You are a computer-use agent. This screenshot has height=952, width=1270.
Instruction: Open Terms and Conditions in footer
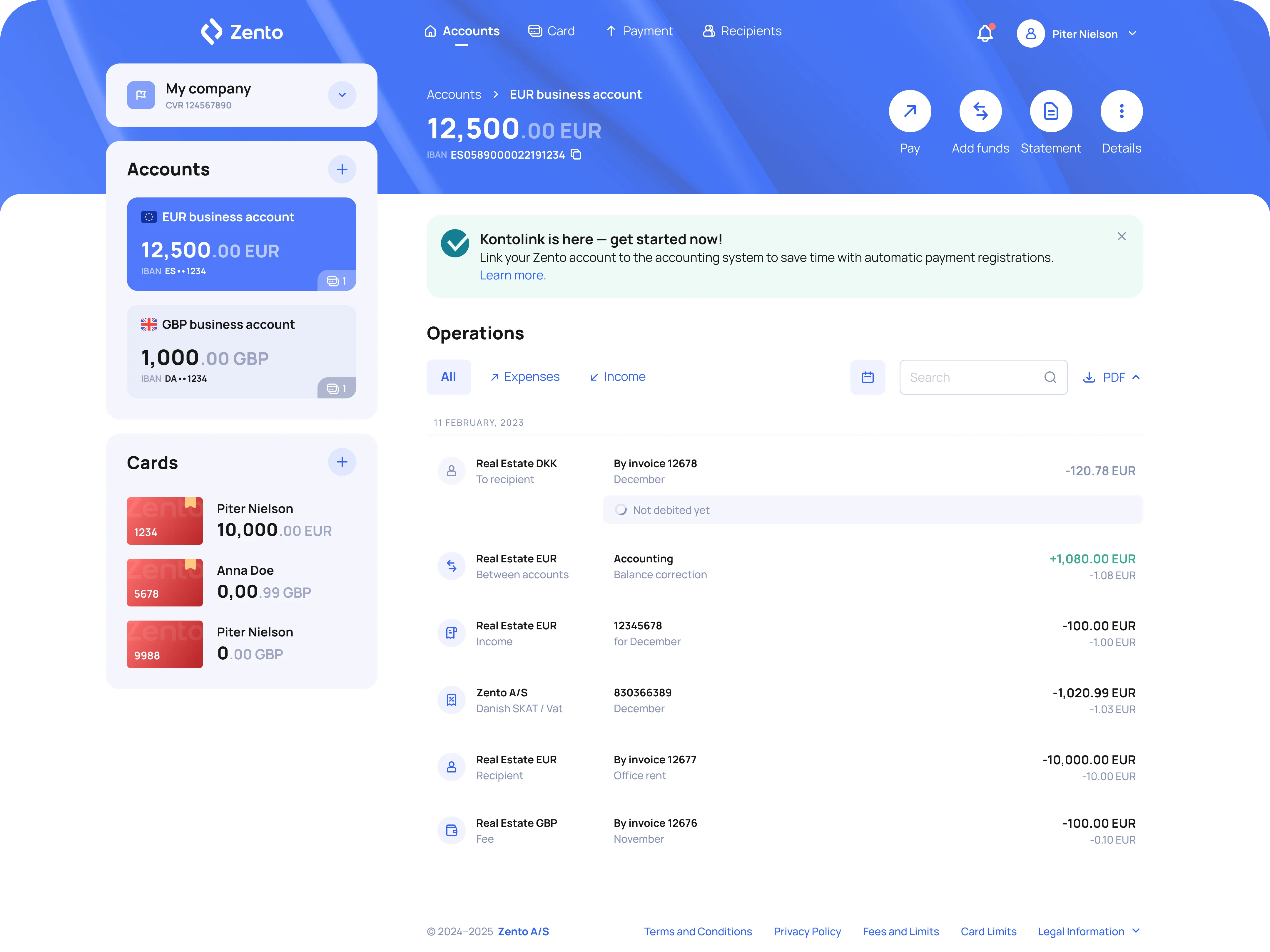(698, 931)
